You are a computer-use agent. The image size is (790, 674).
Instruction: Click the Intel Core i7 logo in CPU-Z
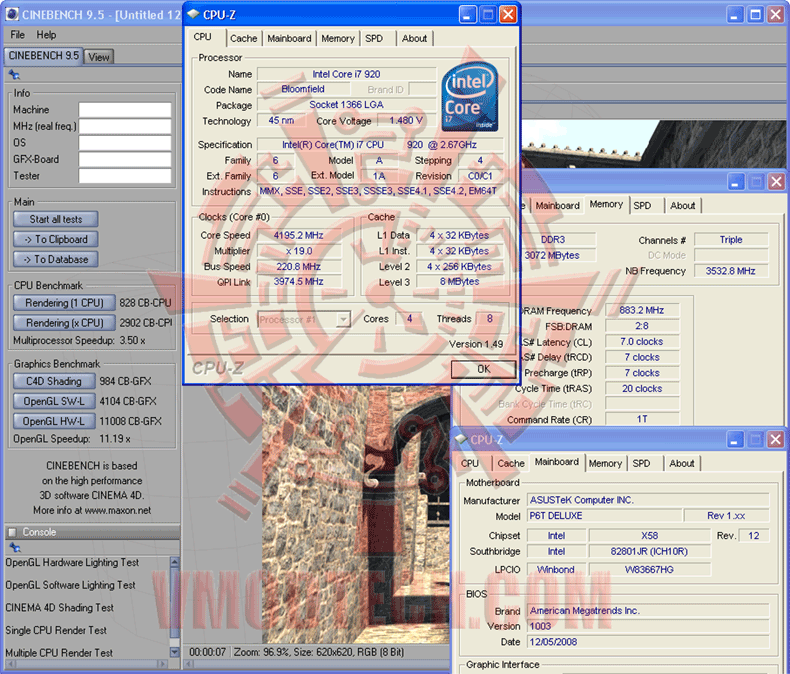pyautogui.click(x=470, y=97)
